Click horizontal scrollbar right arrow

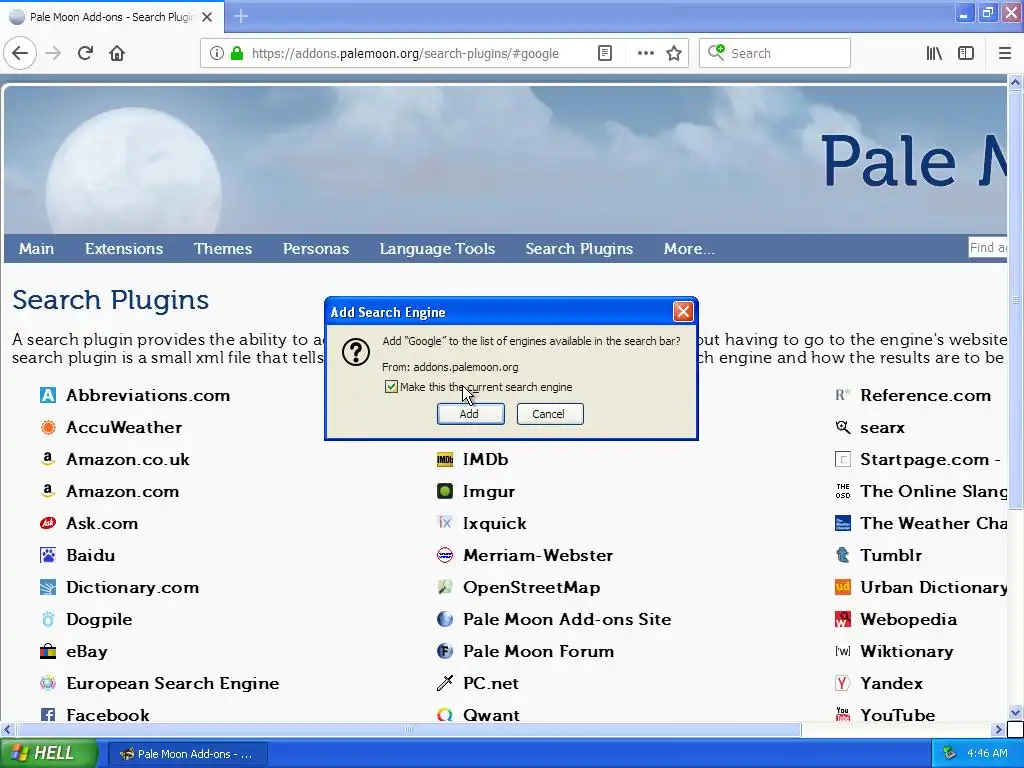click(x=998, y=729)
